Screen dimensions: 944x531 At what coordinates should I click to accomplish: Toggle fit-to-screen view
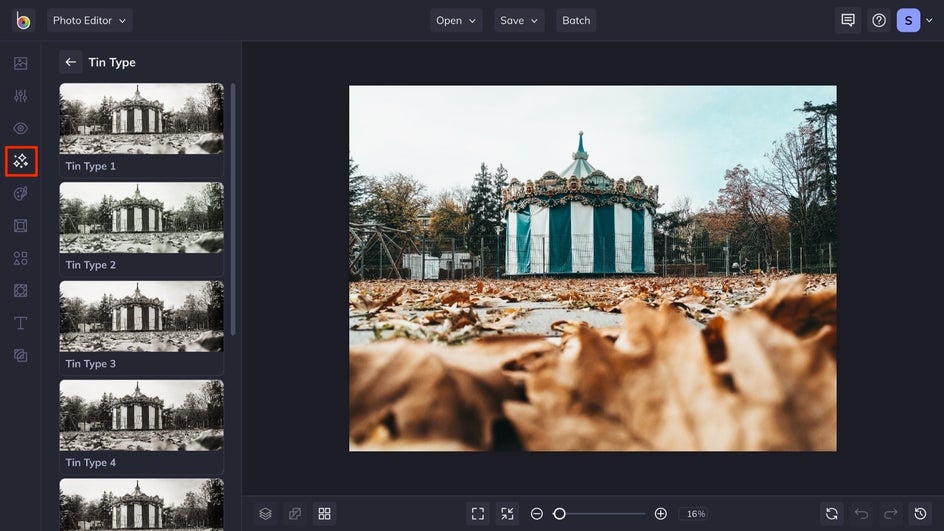(x=478, y=513)
